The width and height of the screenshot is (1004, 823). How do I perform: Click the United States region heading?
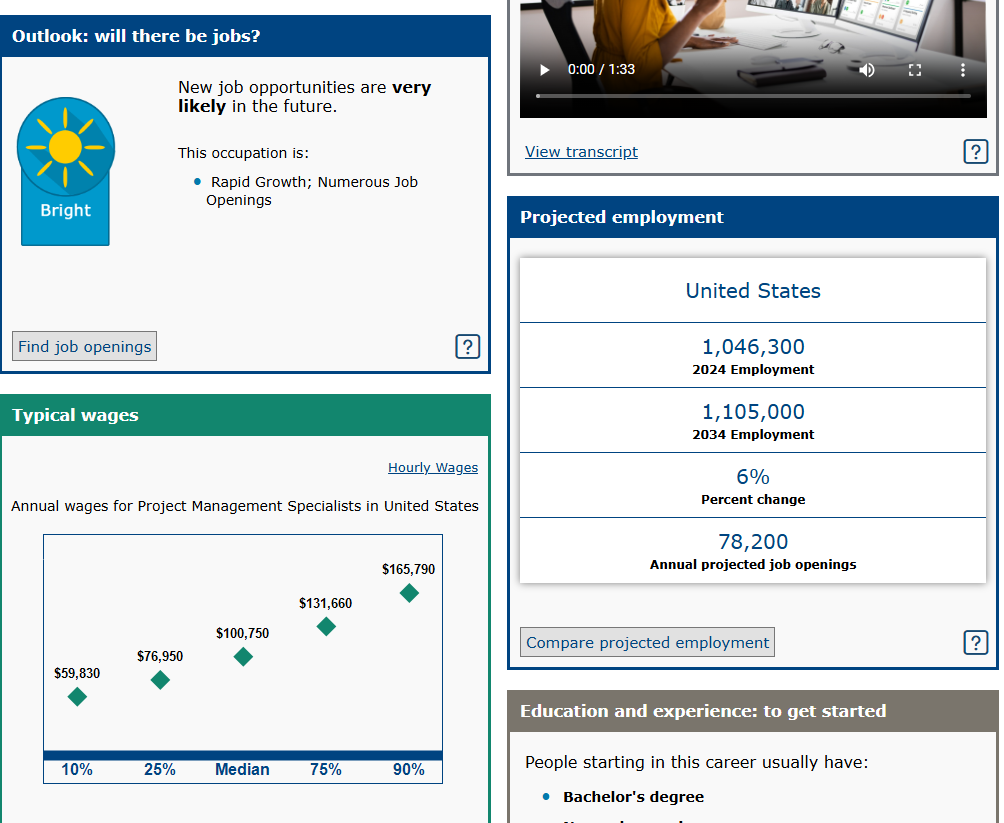(752, 291)
